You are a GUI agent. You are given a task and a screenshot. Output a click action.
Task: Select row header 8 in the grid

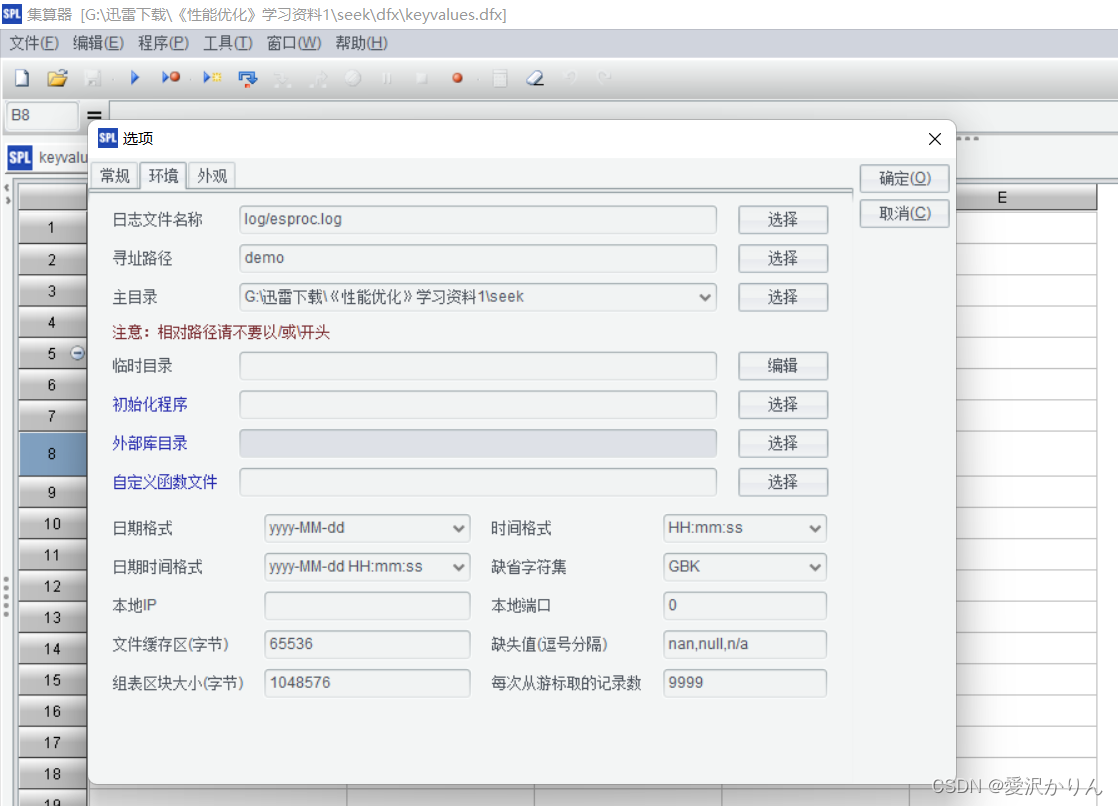tap(52, 454)
